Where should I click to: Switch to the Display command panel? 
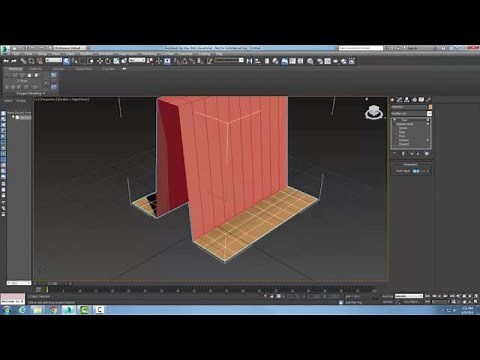coord(421,100)
